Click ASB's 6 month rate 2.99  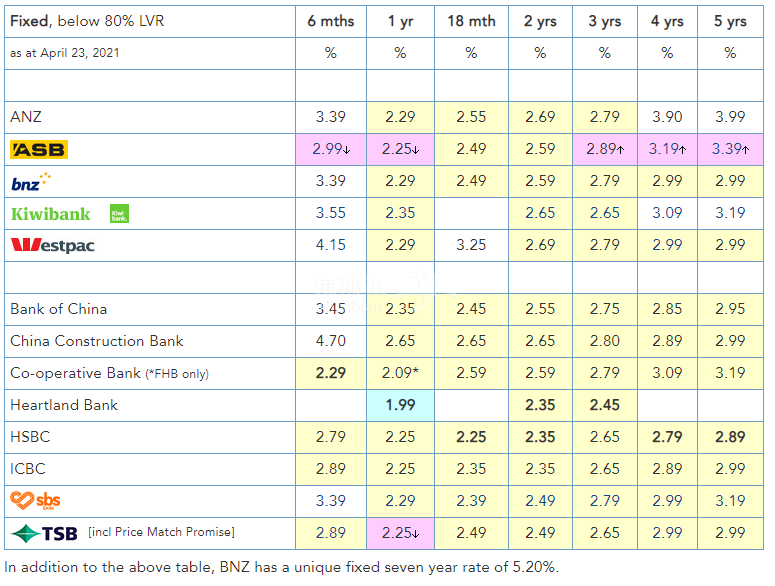click(331, 149)
